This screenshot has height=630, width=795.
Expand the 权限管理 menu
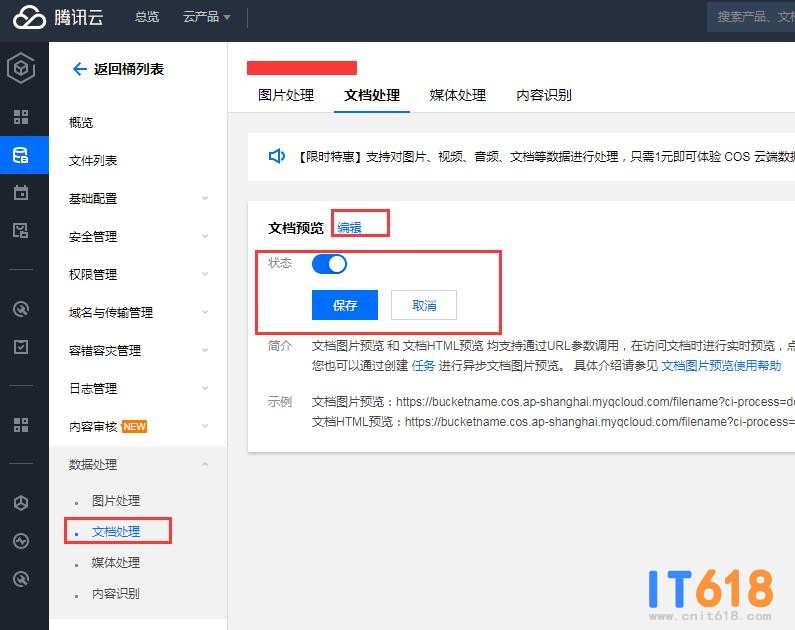point(138,274)
